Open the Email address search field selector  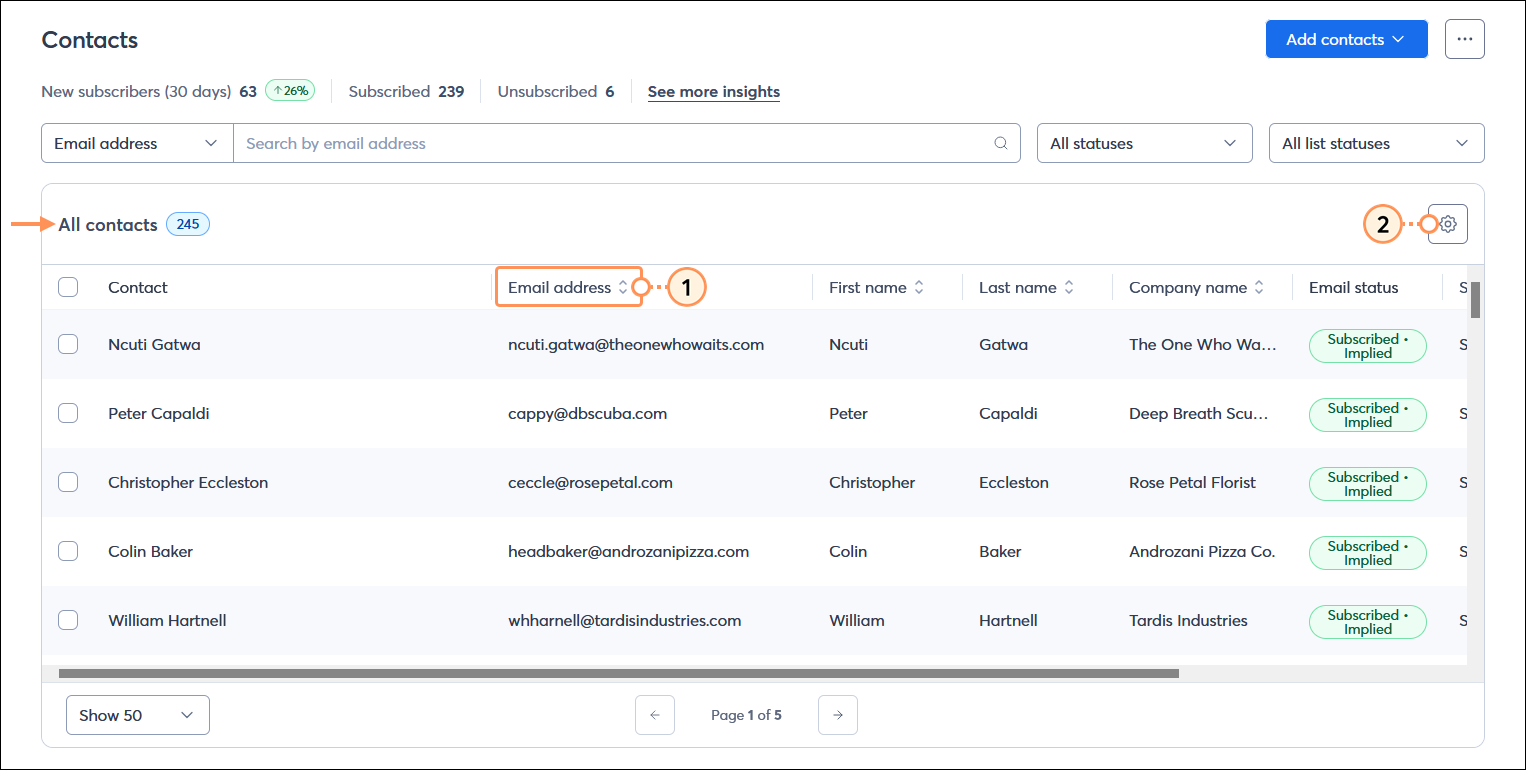point(136,143)
